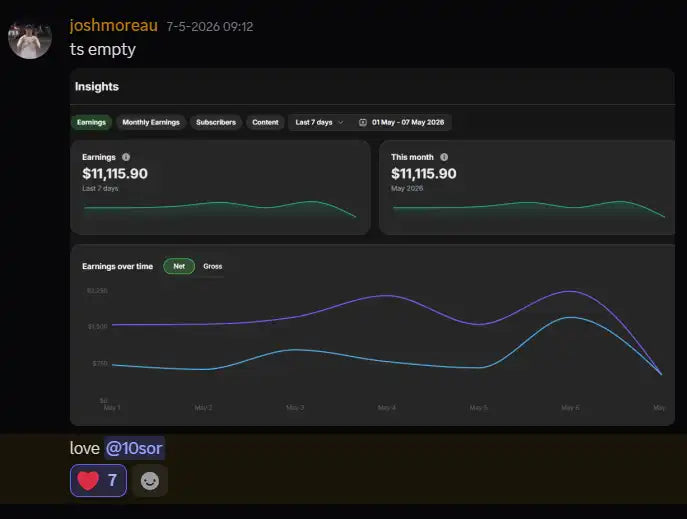
Task: Click the @10sor mention
Action: click(x=134, y=448)
